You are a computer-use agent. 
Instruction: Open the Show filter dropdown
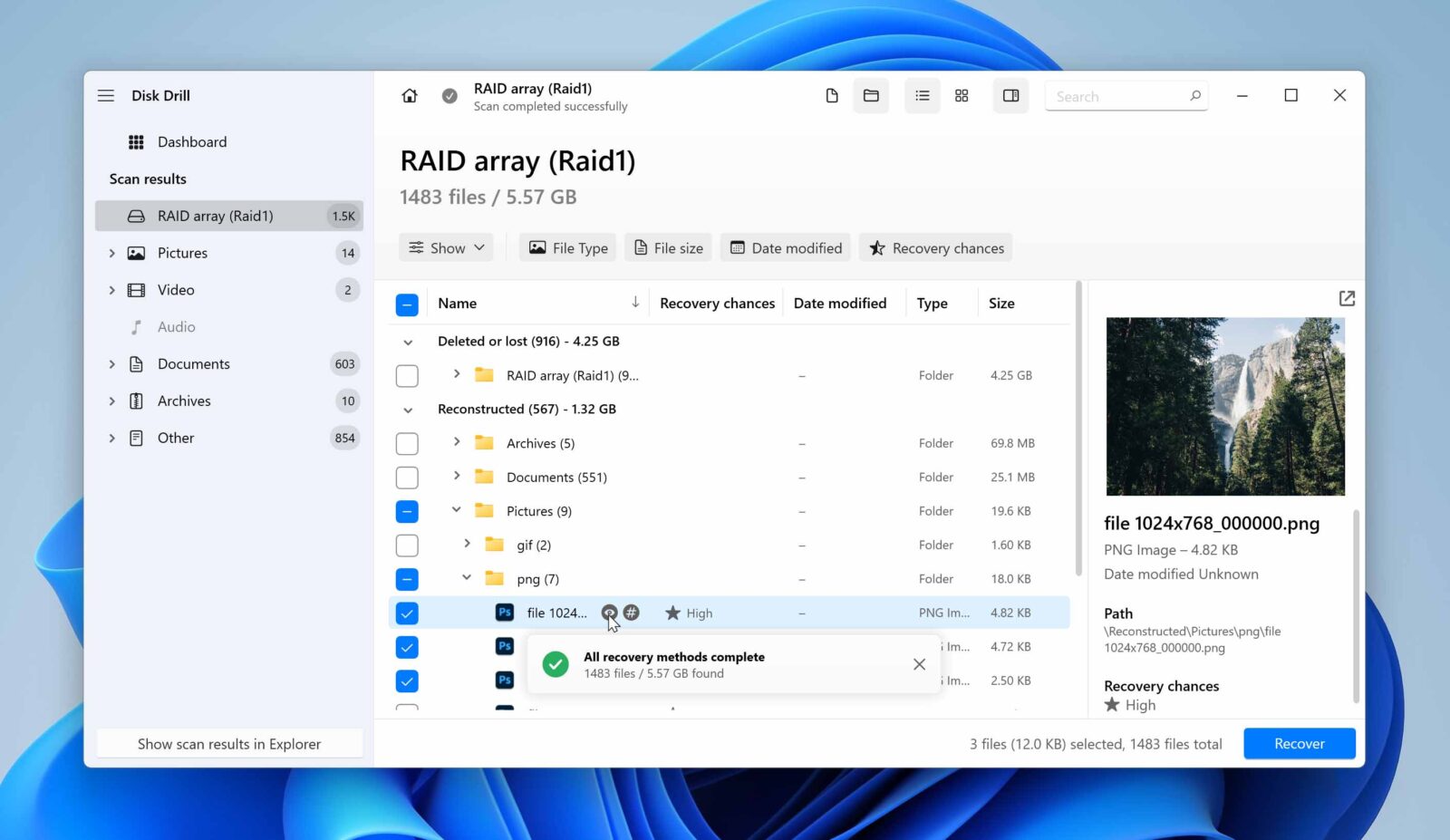(x=445, y=247)
